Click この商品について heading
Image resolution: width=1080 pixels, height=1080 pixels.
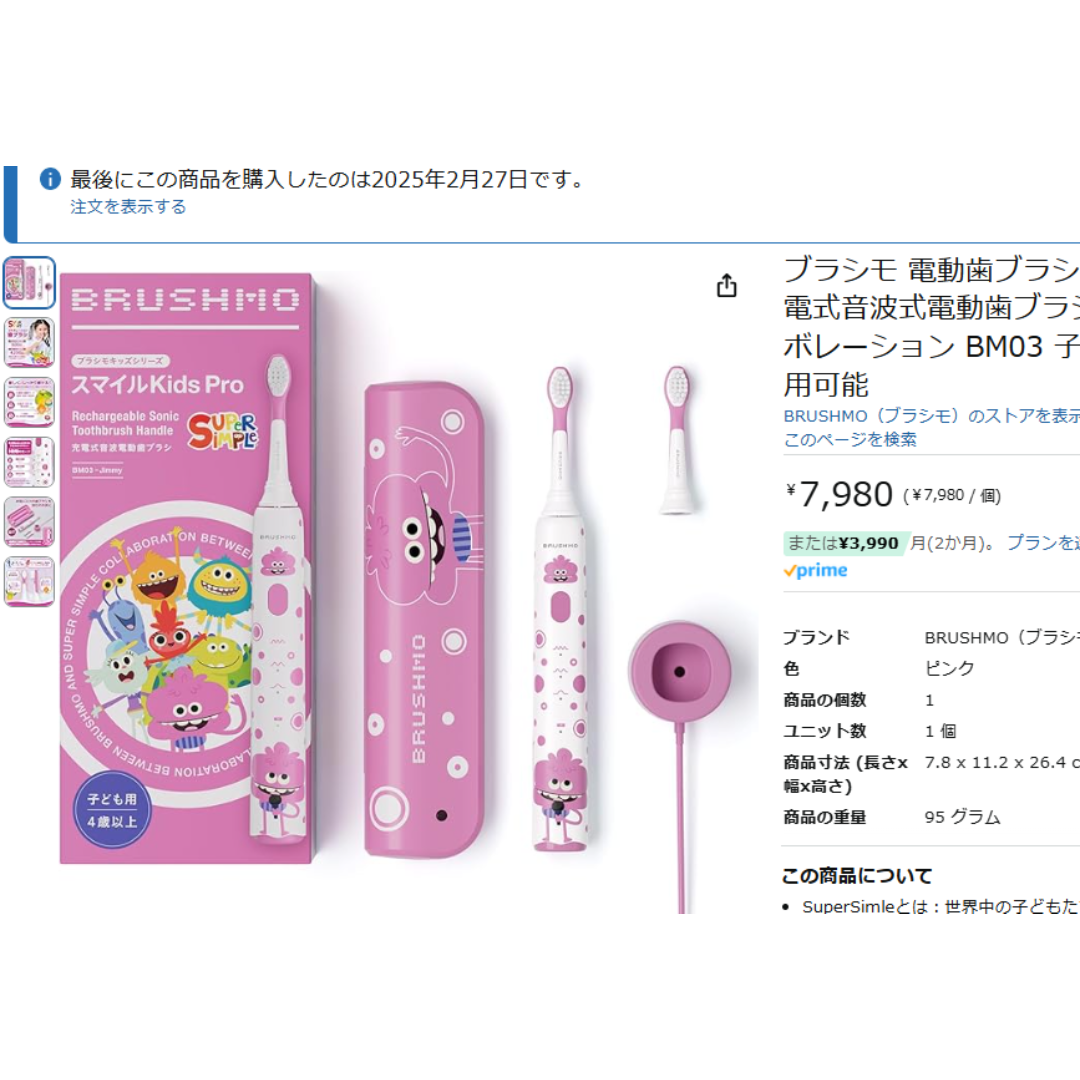pos(857,875)
